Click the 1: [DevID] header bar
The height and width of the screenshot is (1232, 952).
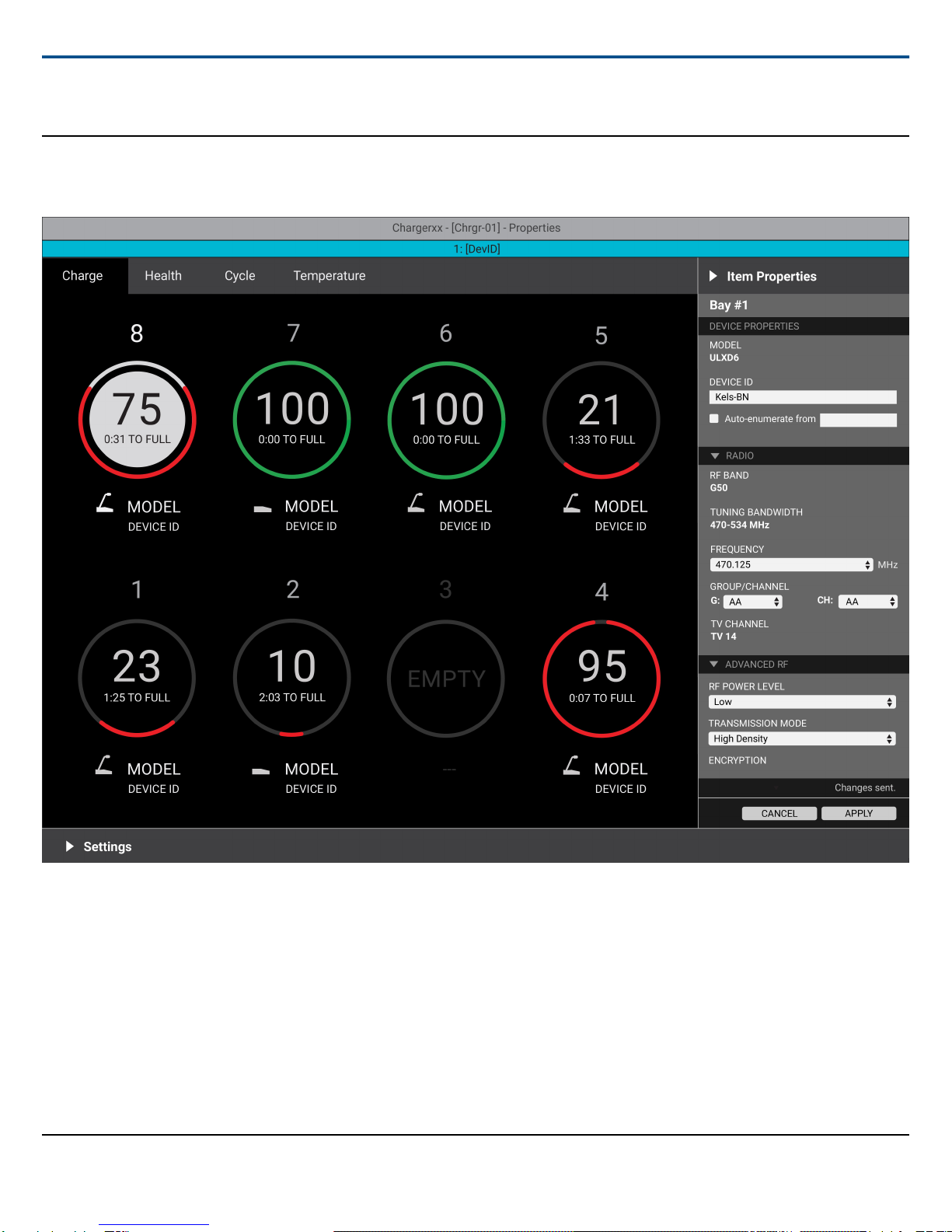[x=476, y=249]
